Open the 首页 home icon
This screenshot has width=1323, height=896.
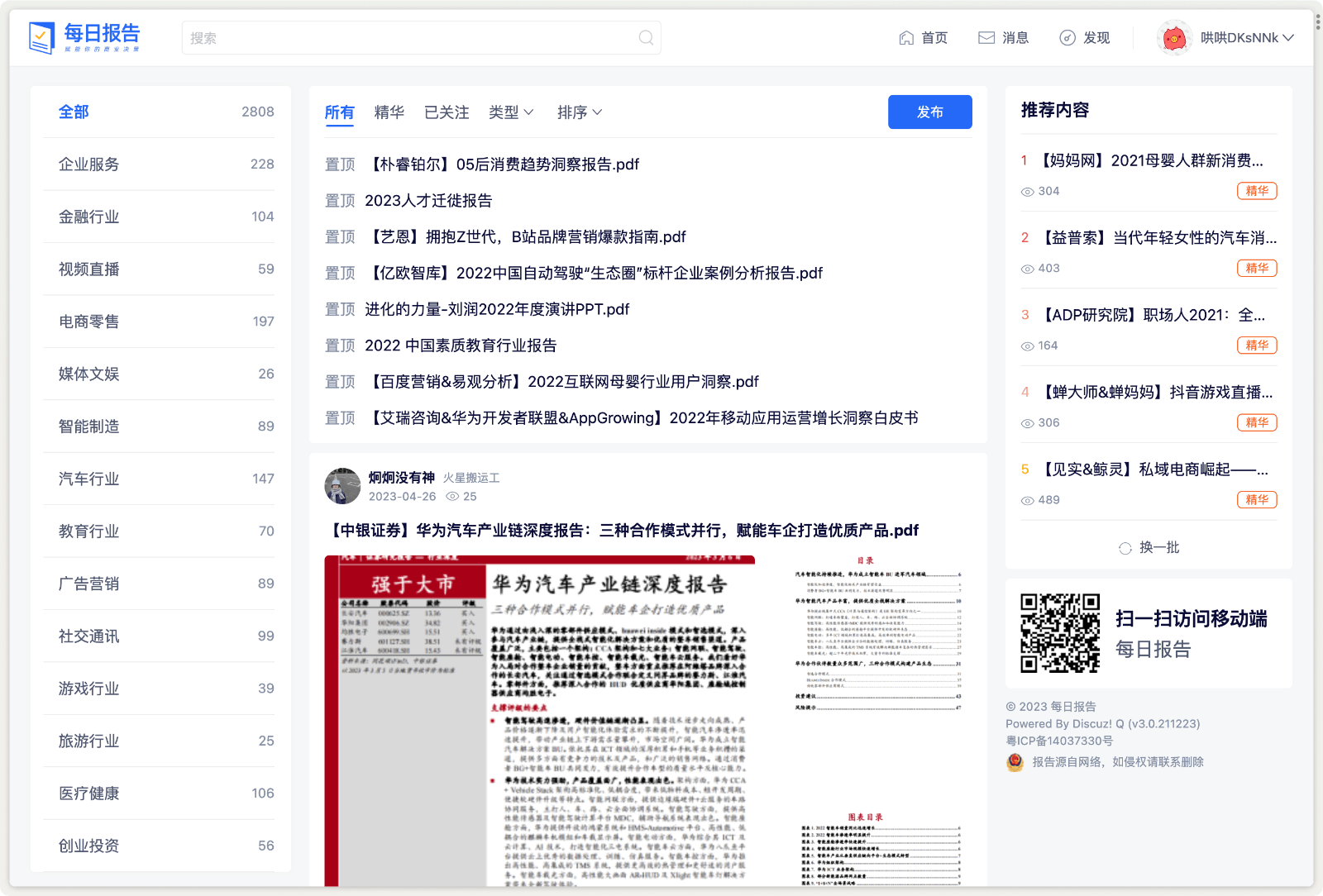[905, 37]
